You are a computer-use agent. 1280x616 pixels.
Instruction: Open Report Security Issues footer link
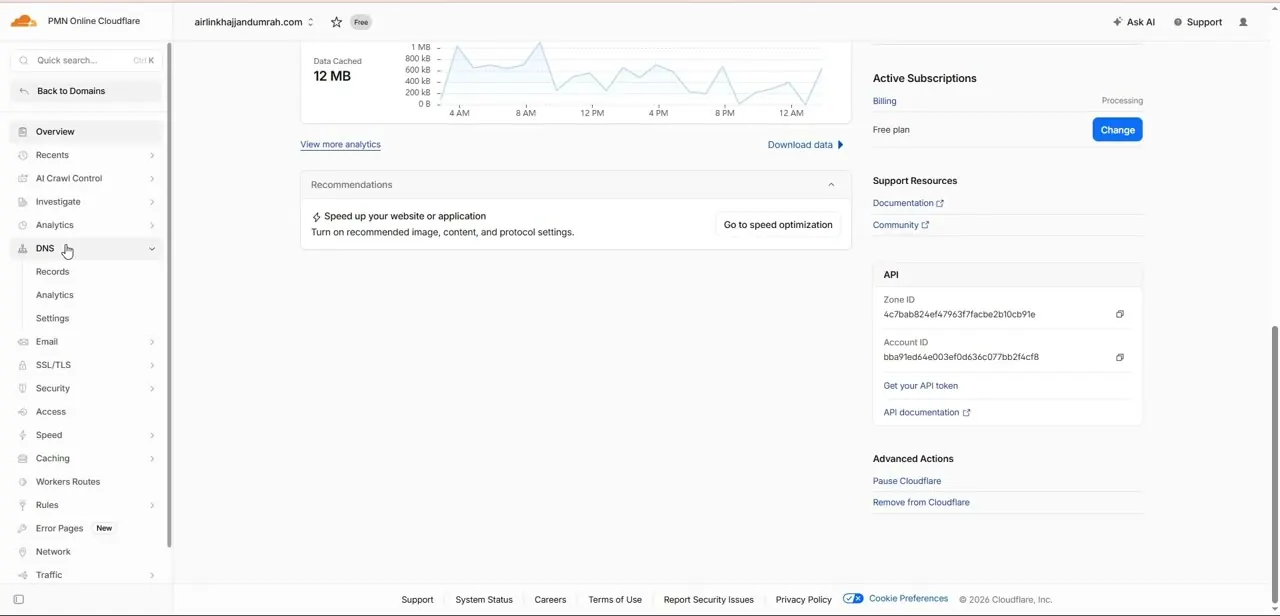click(709, 600)
